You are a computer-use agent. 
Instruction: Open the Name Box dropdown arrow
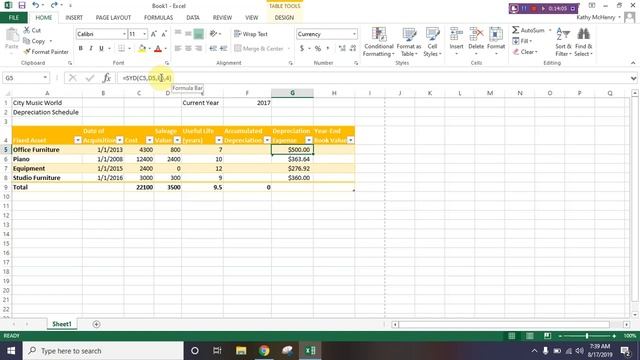pyautogui.click(x=45, y=78)
